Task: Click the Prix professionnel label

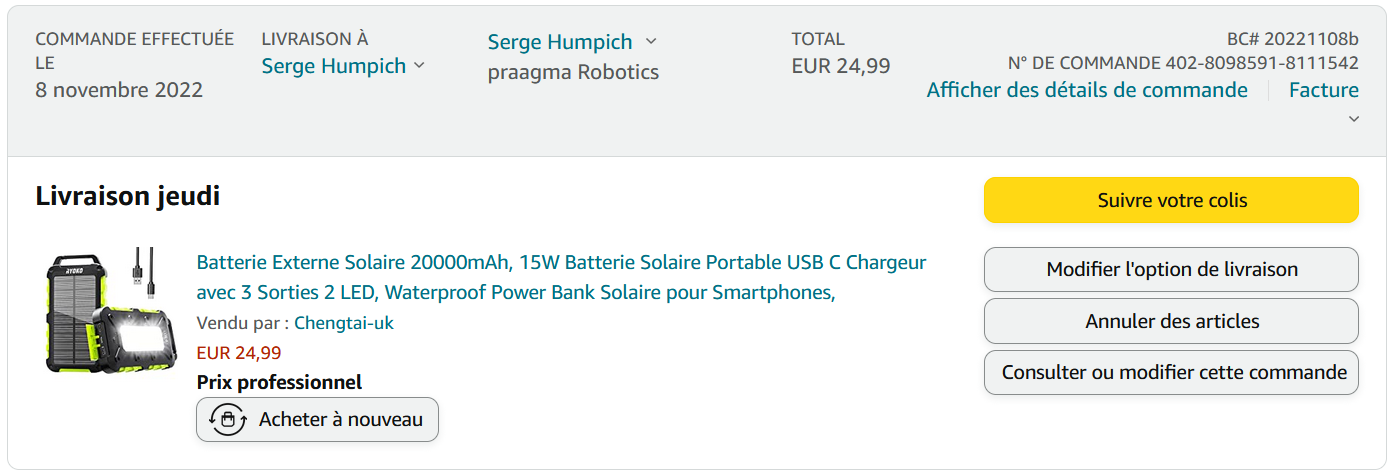Action: [x=279, y=382]
